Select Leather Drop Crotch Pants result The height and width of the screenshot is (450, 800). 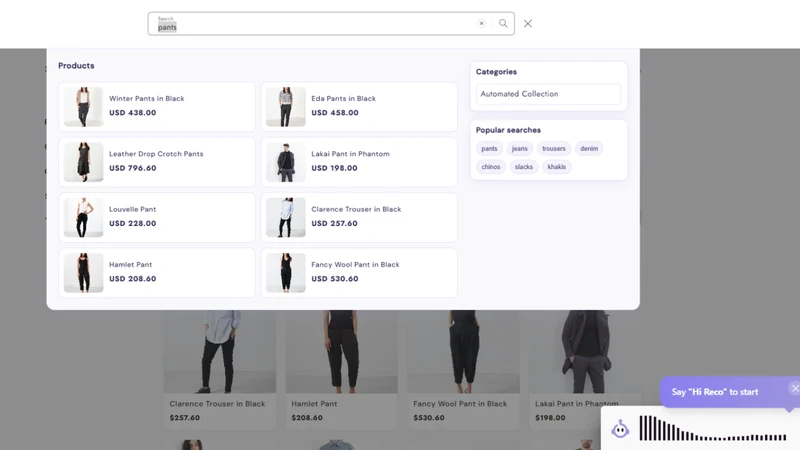click(x=157, y=162)
